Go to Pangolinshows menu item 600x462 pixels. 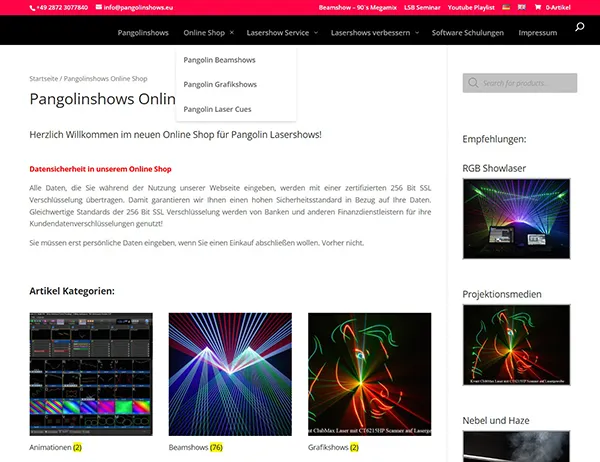(143, 33)
